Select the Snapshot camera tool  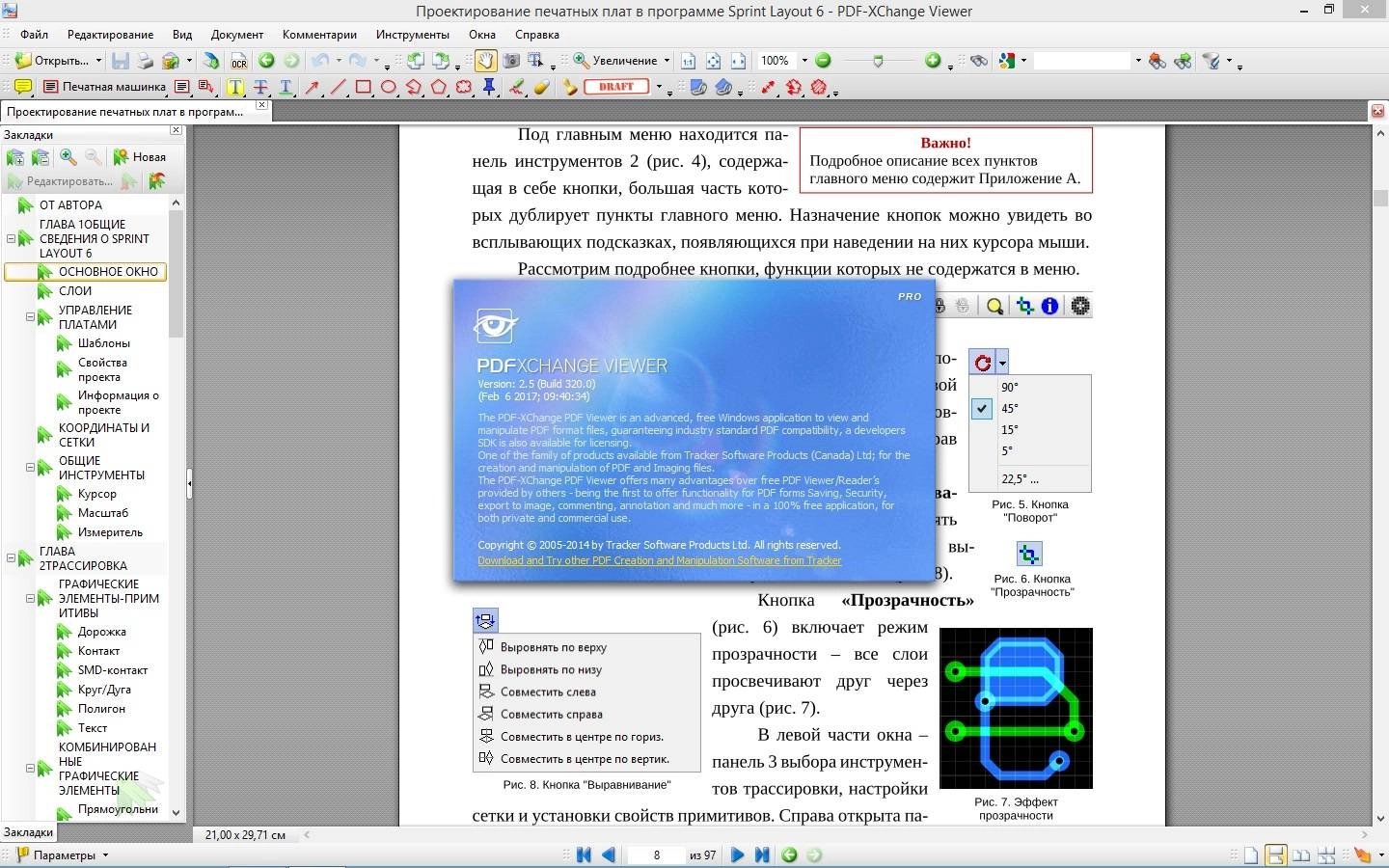click(511, 61)
